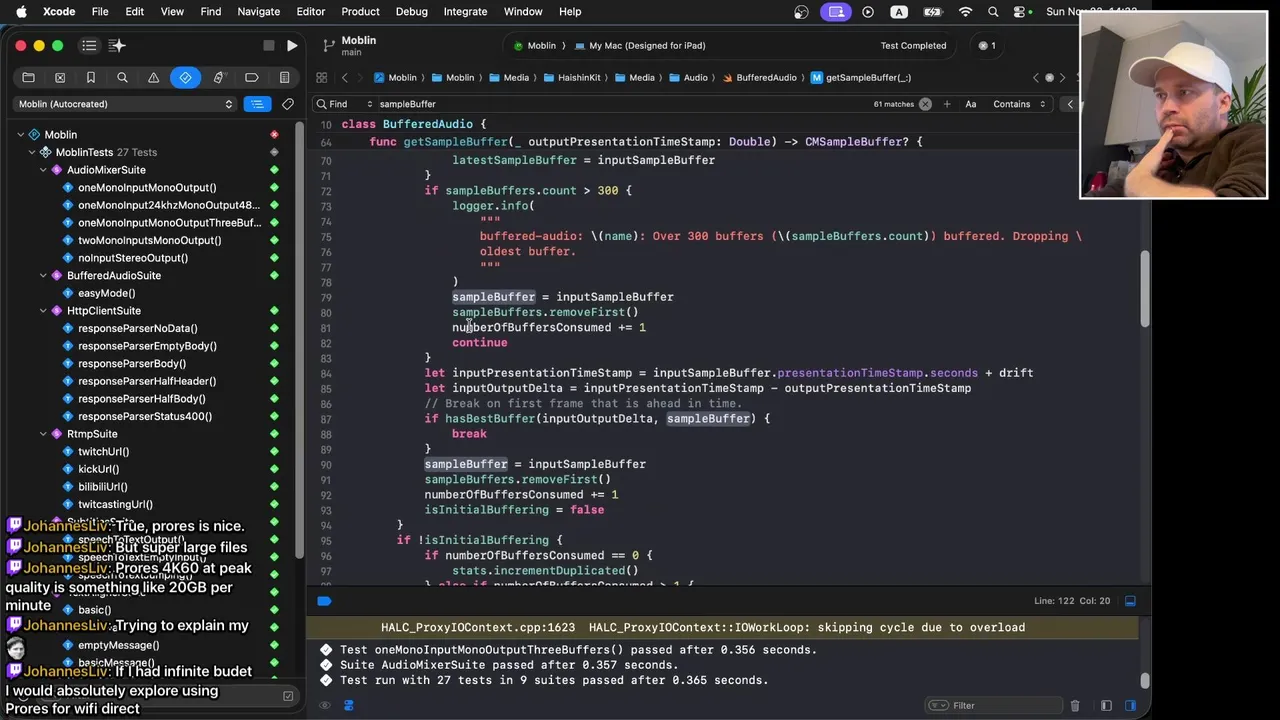Open the related items grid icon
Viewport: 1280px width, 720px height.
(x=321, y=78)
